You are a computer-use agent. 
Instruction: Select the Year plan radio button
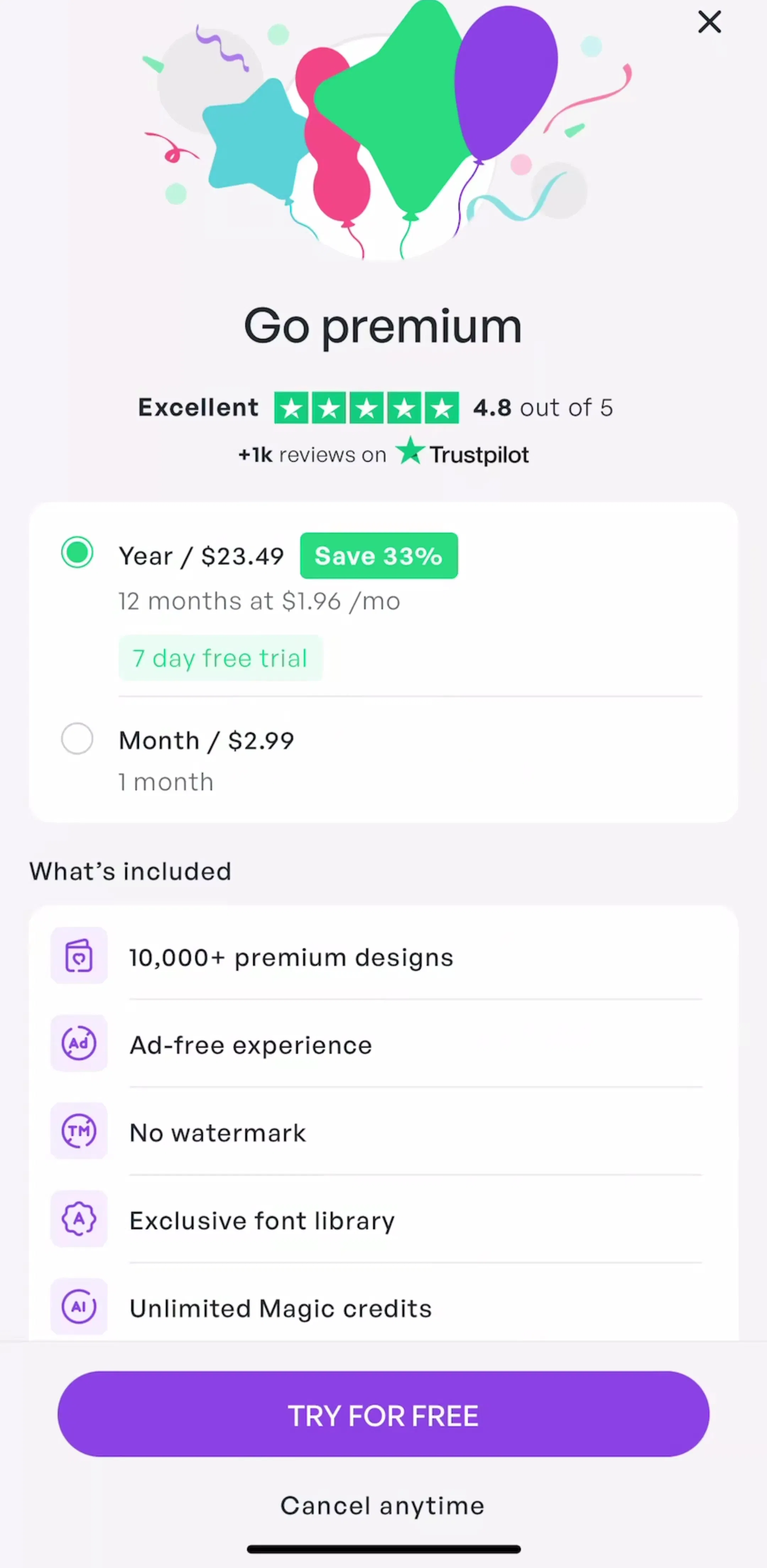pos(77,552)
